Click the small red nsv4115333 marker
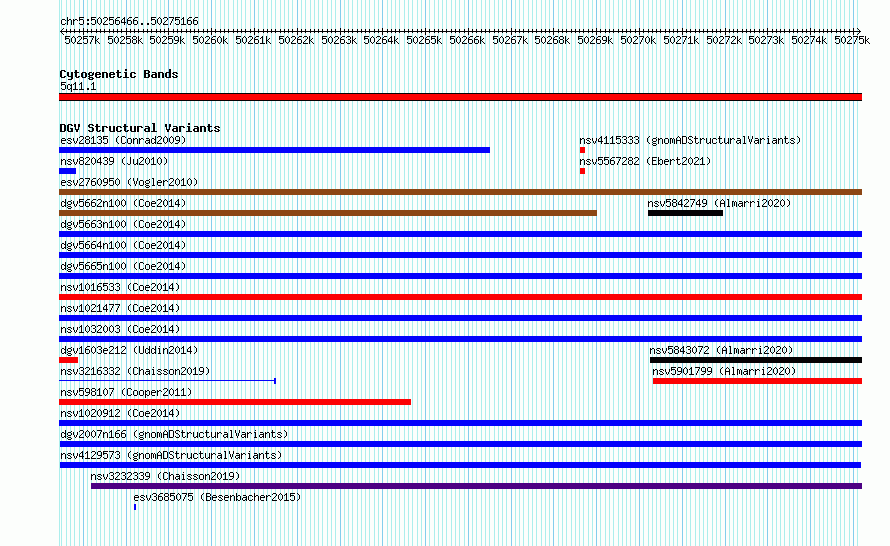 click(582, 150)
